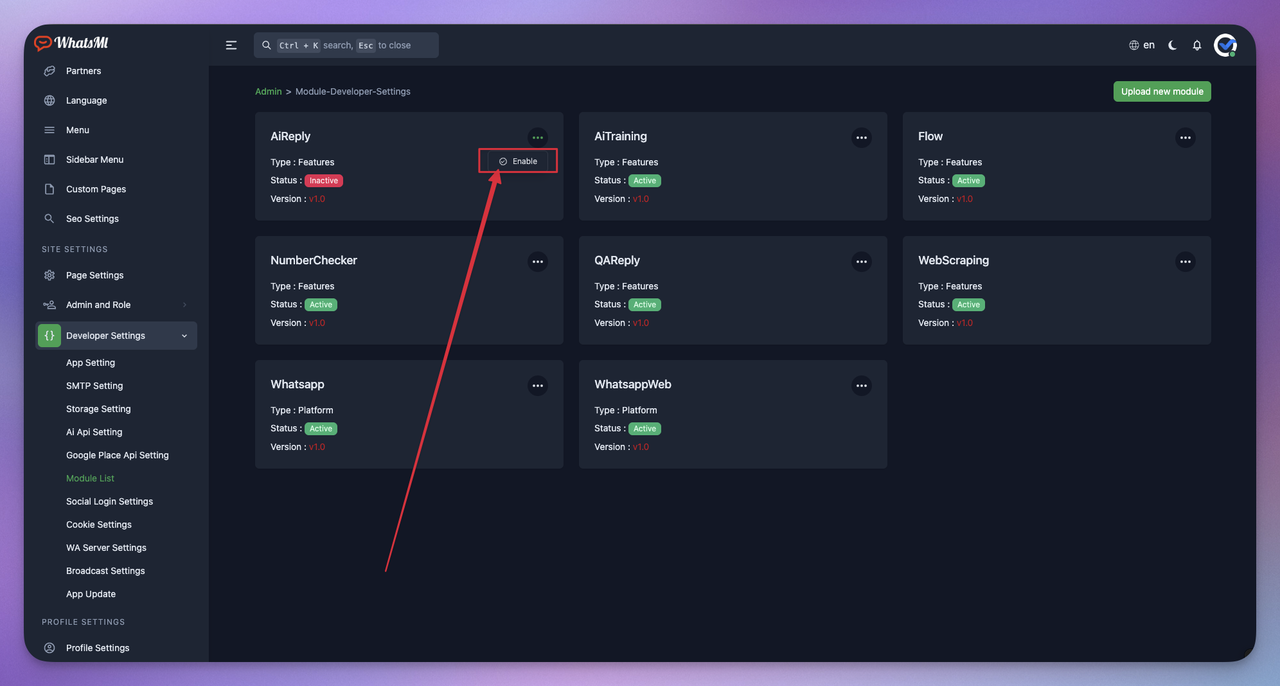The height and width of the screenshot is (686, 1280).
Task: Click Upload new module button
Action: [1162, 91]
